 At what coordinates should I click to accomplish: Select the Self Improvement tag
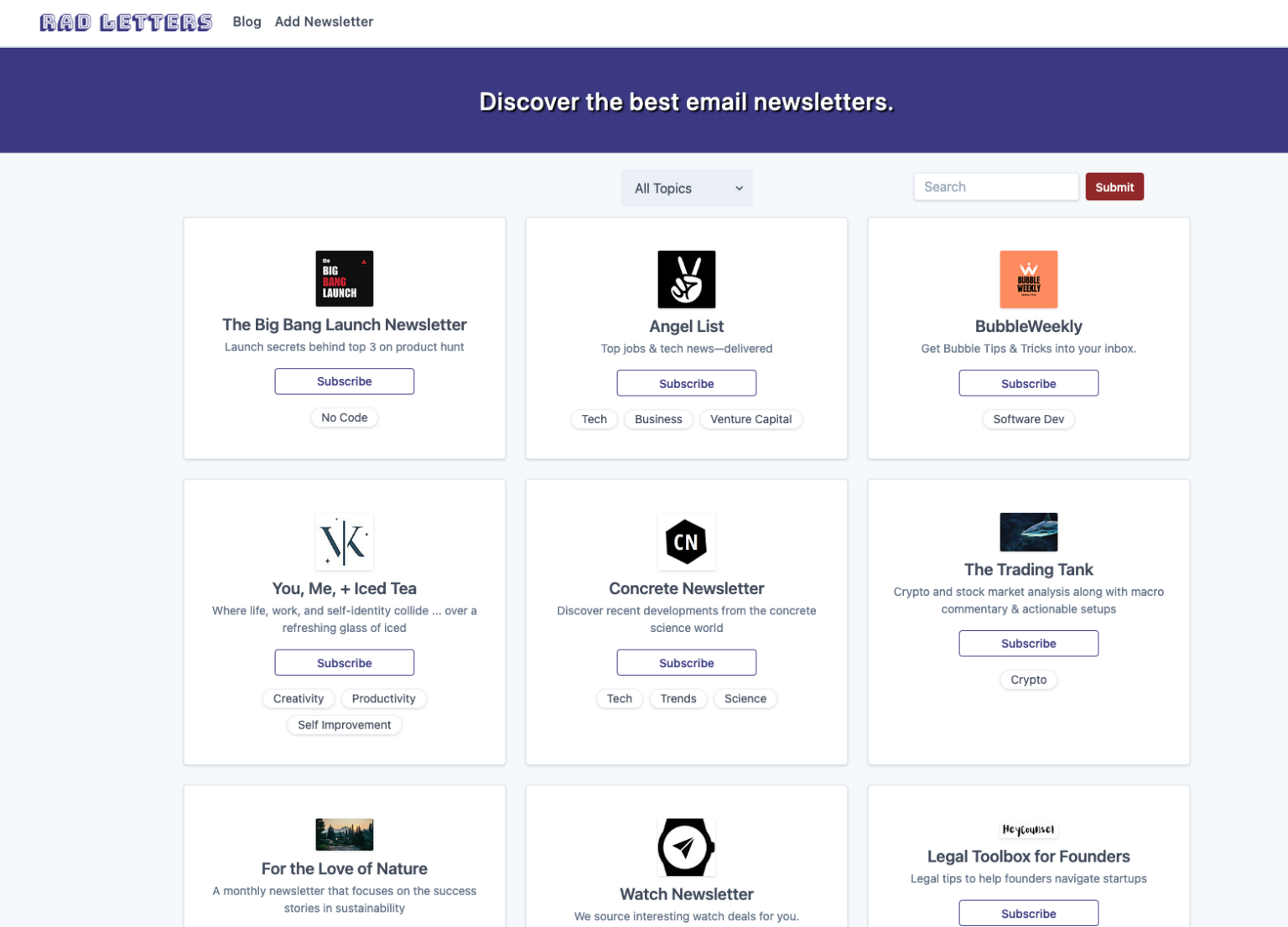(344, 725)
